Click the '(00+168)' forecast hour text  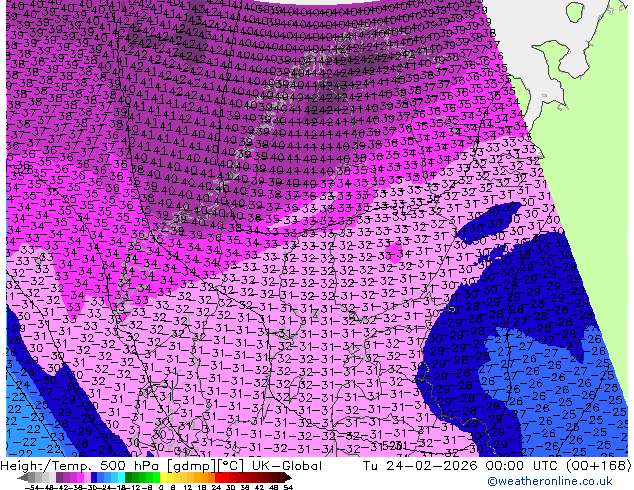[598, 466]
